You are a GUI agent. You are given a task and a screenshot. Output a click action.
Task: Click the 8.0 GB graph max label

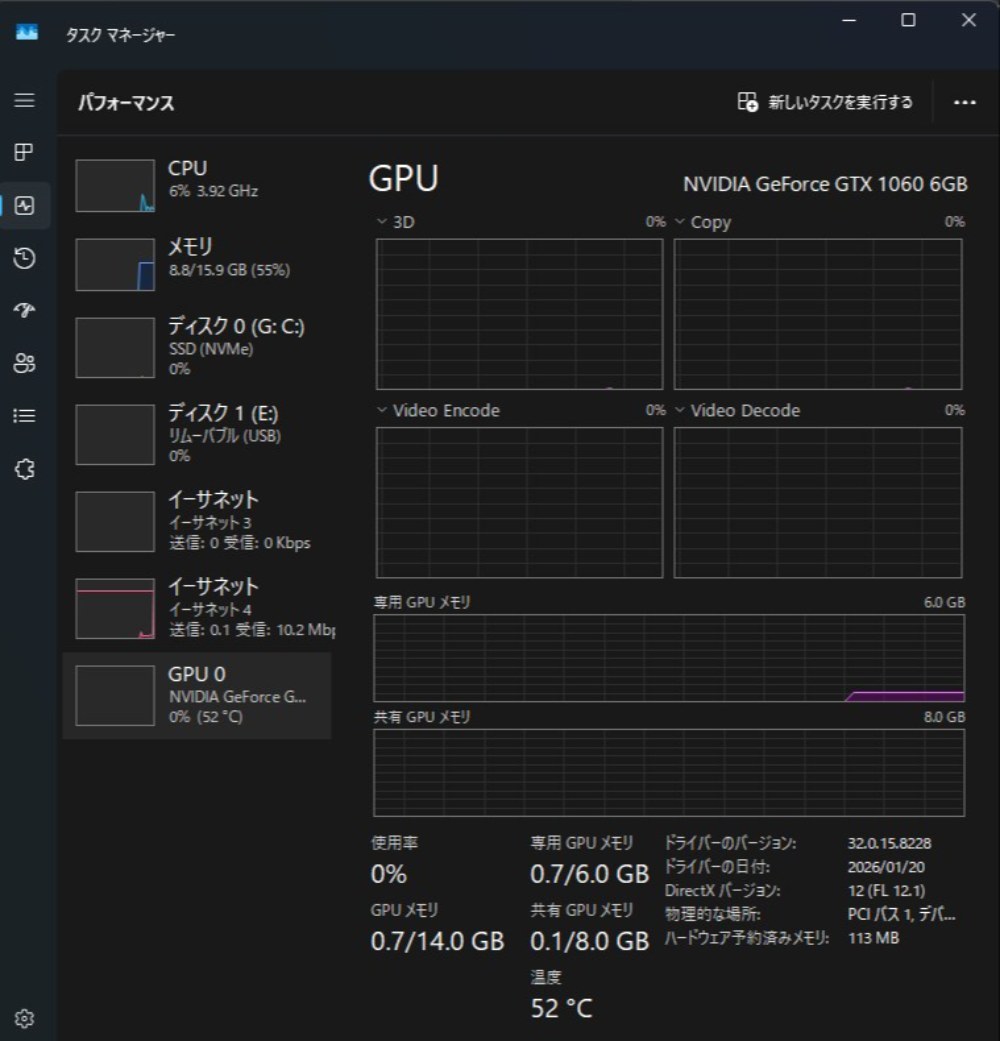[x=944, y=717]
